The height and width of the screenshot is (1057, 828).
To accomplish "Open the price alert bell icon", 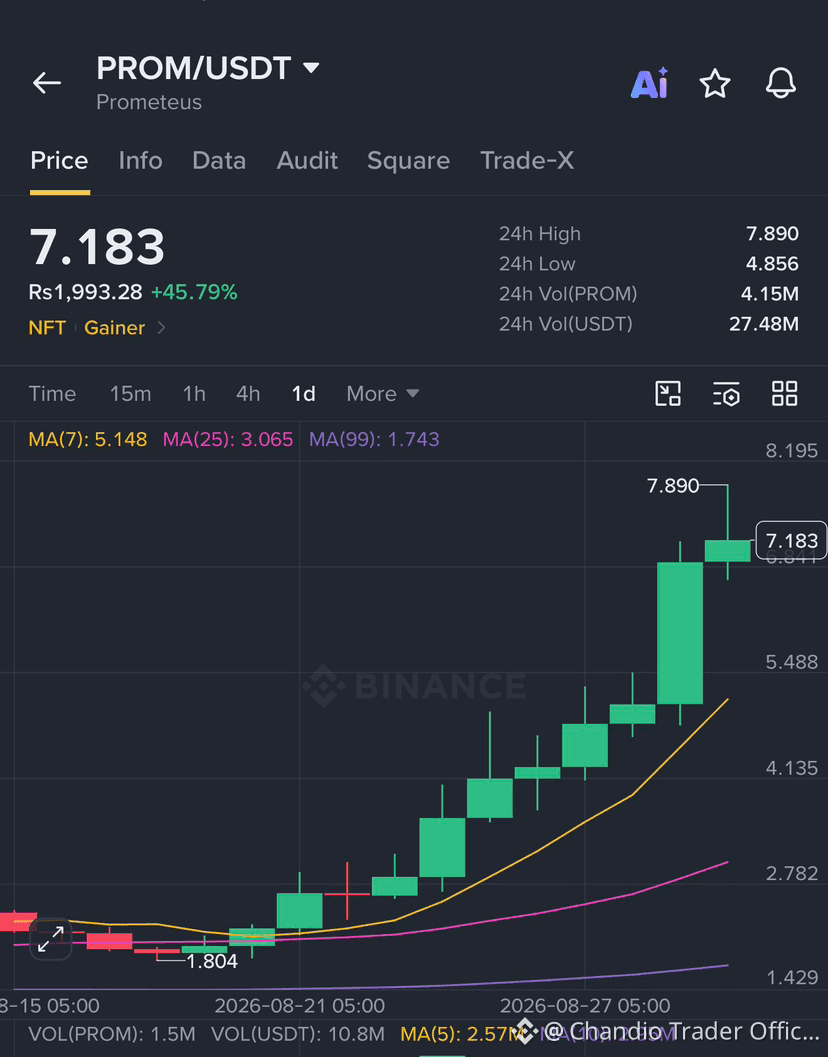I will (781, 83).
